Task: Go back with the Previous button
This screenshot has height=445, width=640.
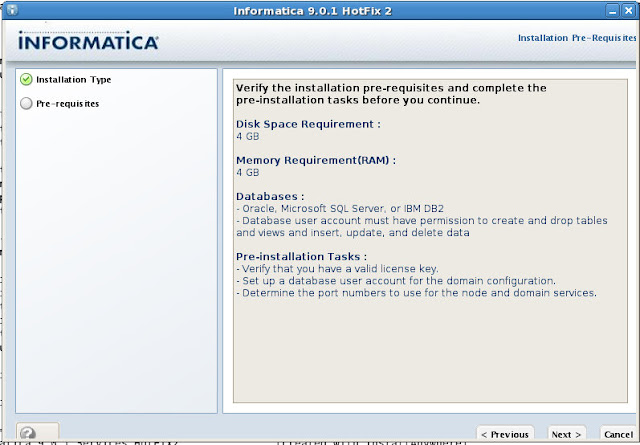Action: [505, 434]
